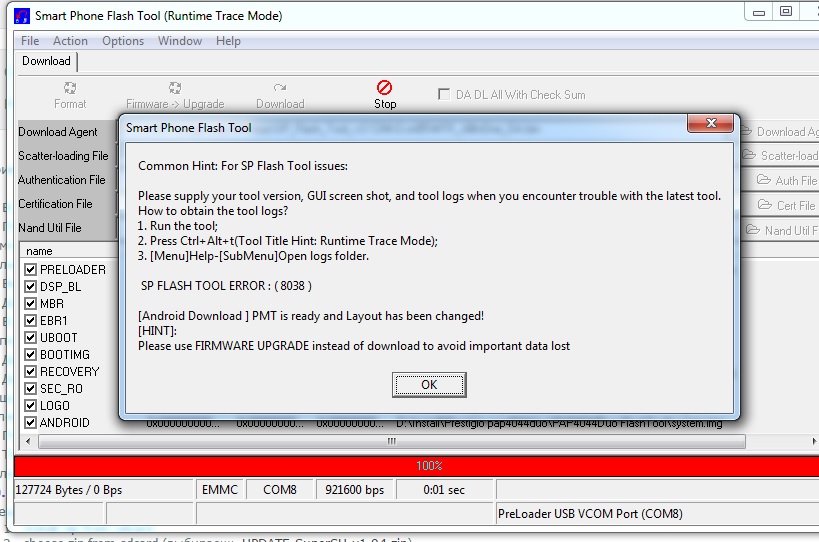Click the Download Agent folder icon
Screen dimensions: 819x542
(x=747, y=132)
